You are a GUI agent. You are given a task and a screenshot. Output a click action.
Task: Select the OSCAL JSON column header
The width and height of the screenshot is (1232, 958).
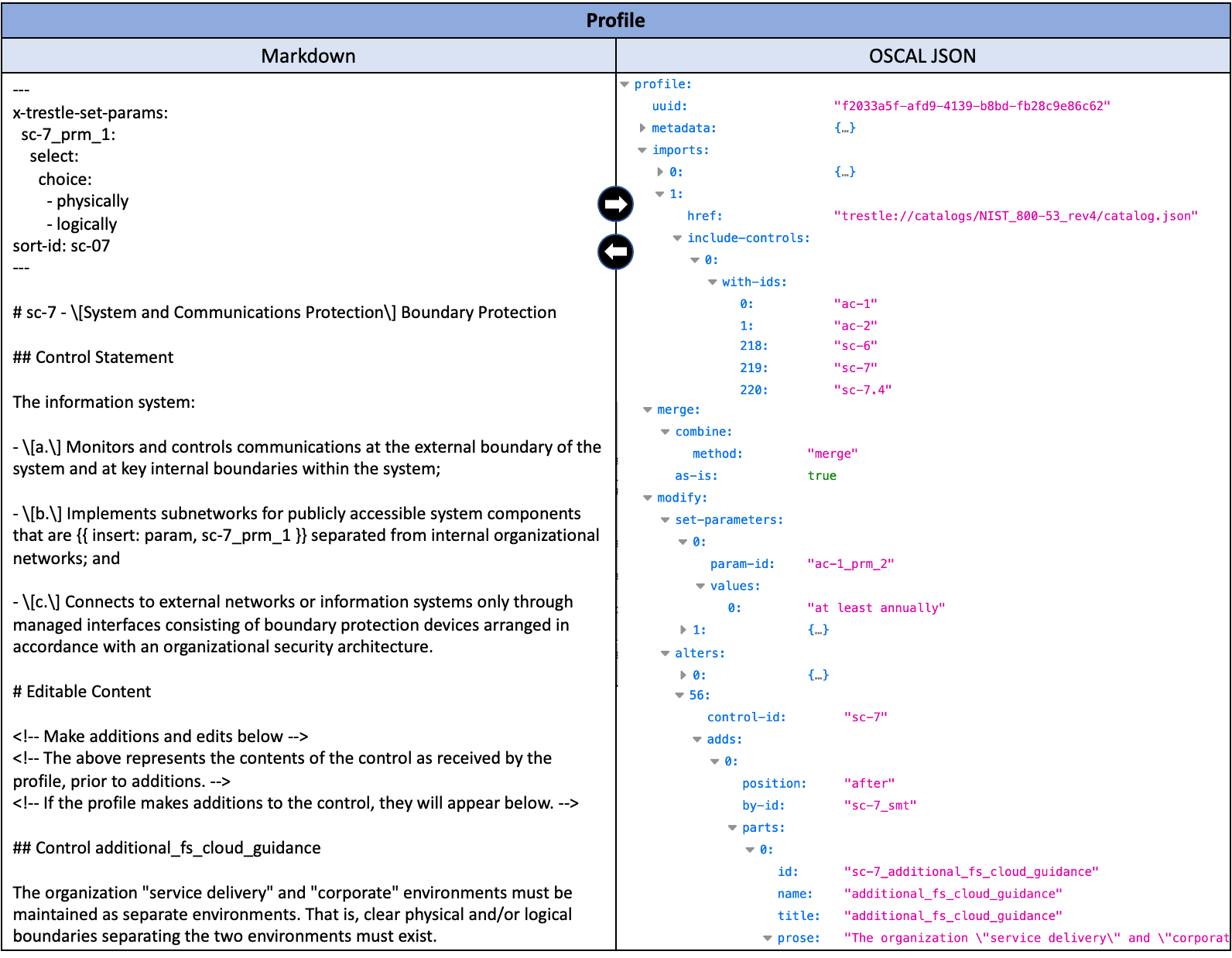pyautogui.click(x=922, y=56)
